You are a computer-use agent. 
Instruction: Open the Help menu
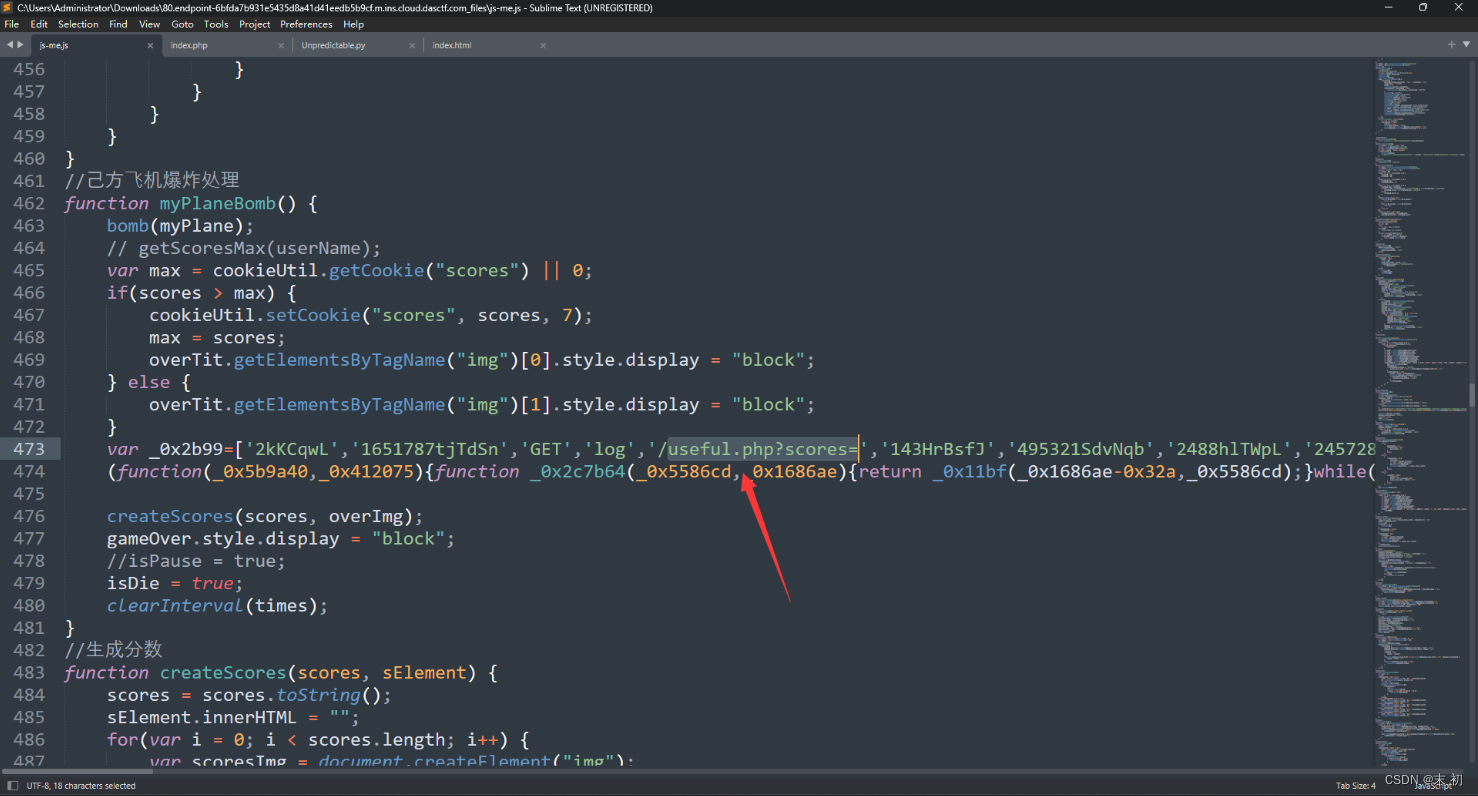click(x=353, y=24)
